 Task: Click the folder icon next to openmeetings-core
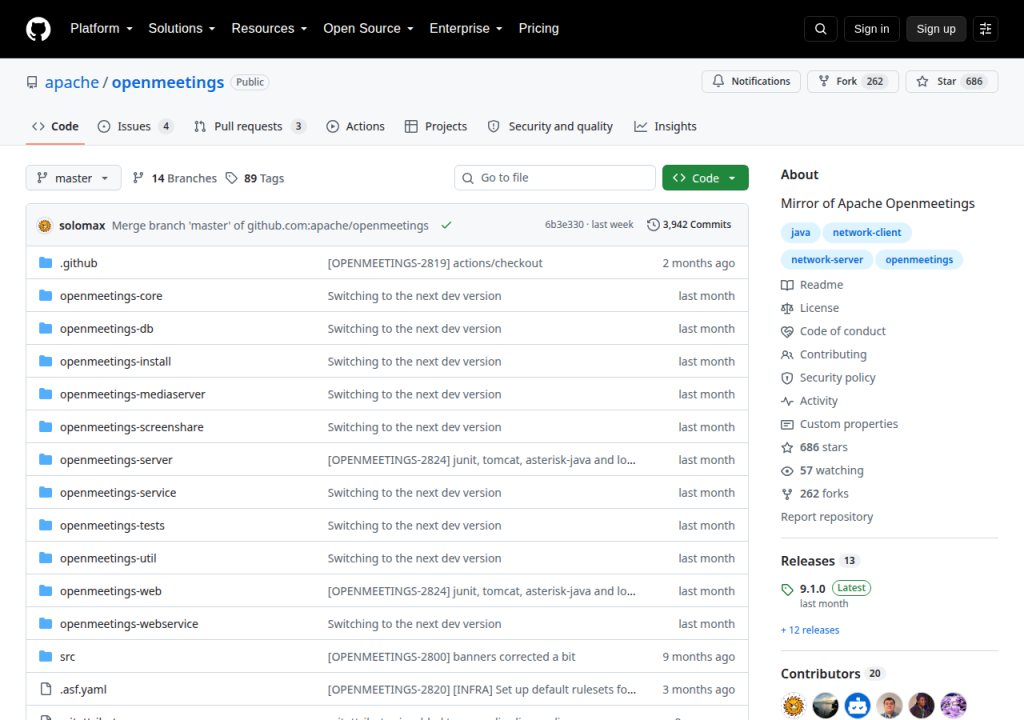[45, 295]
